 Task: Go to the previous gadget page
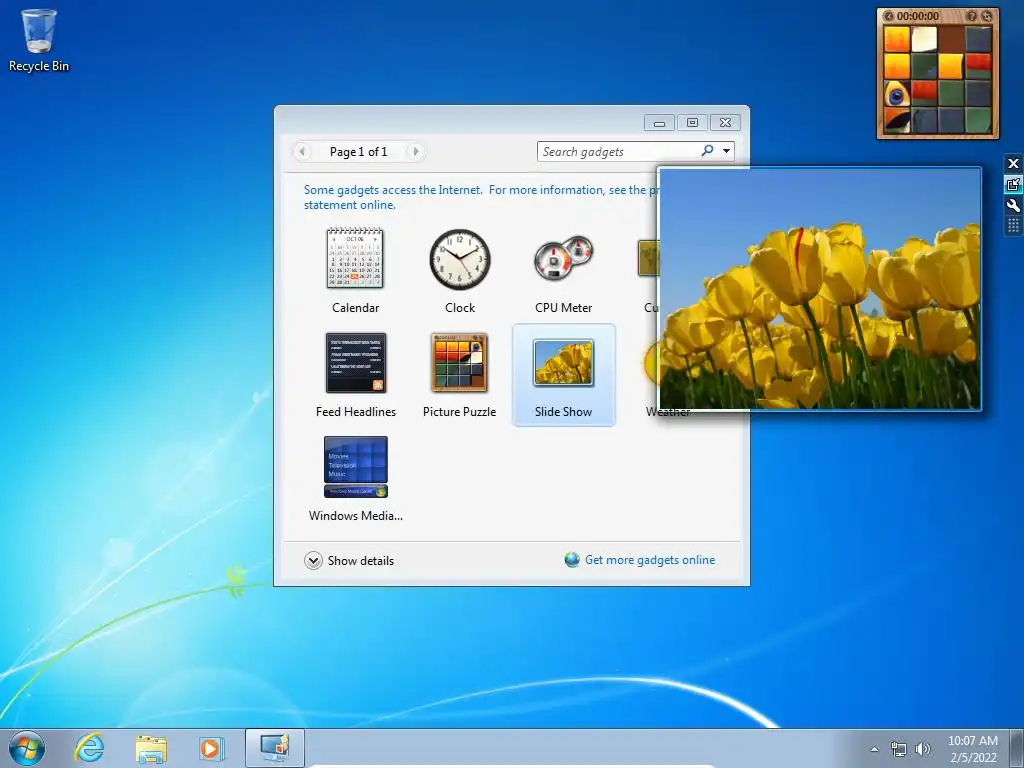pyautogui.click(x=302, y=152)
